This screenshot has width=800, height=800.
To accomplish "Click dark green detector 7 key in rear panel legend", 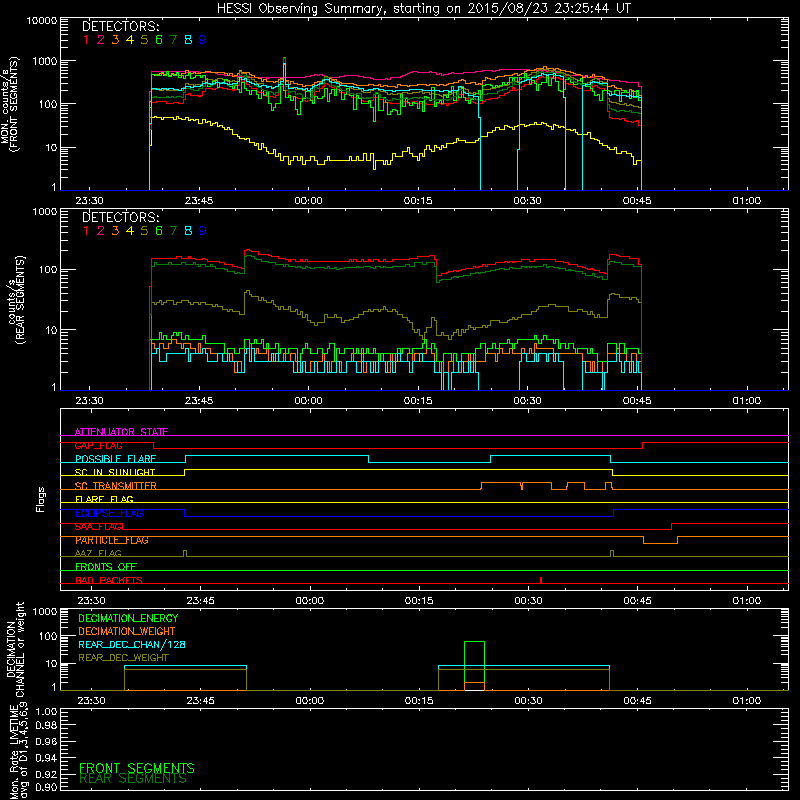I will coord(173,231).
